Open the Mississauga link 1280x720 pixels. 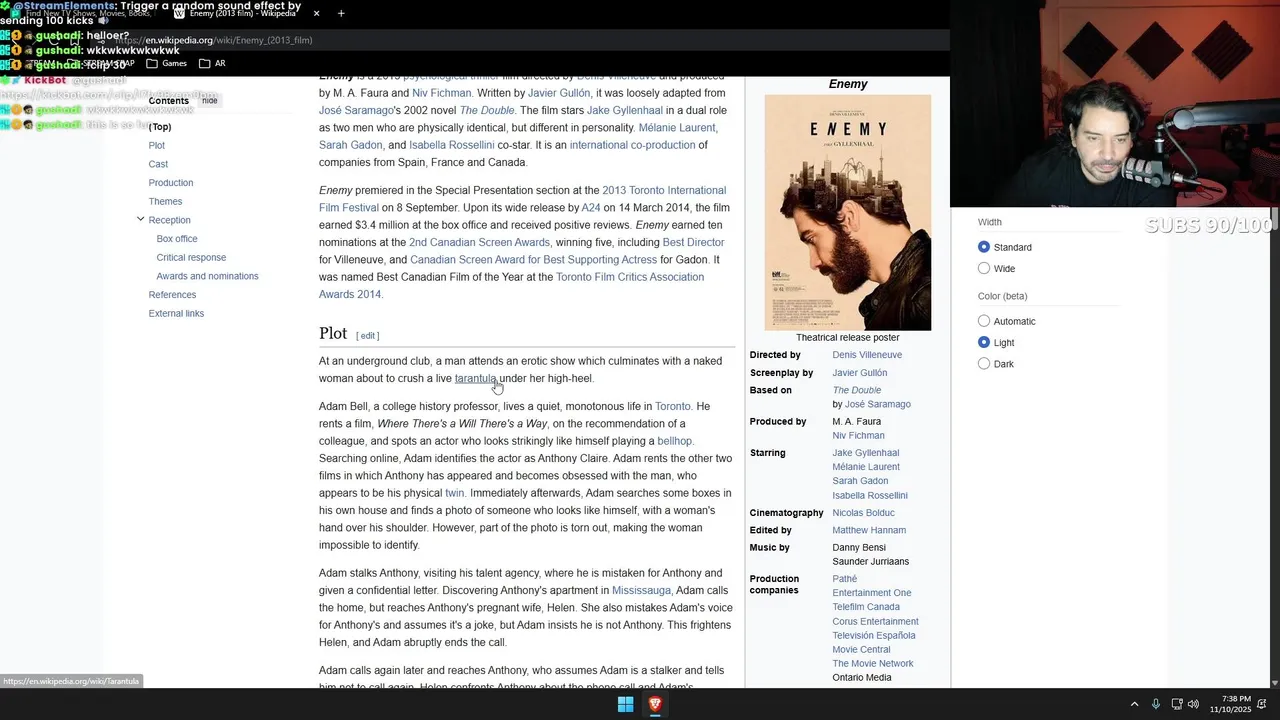click(641, 591)
